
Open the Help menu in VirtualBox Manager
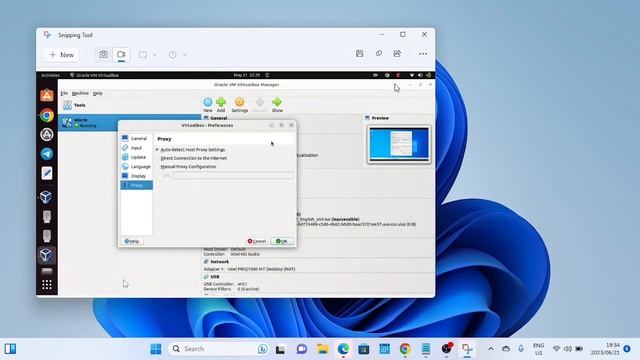[98, 93]
